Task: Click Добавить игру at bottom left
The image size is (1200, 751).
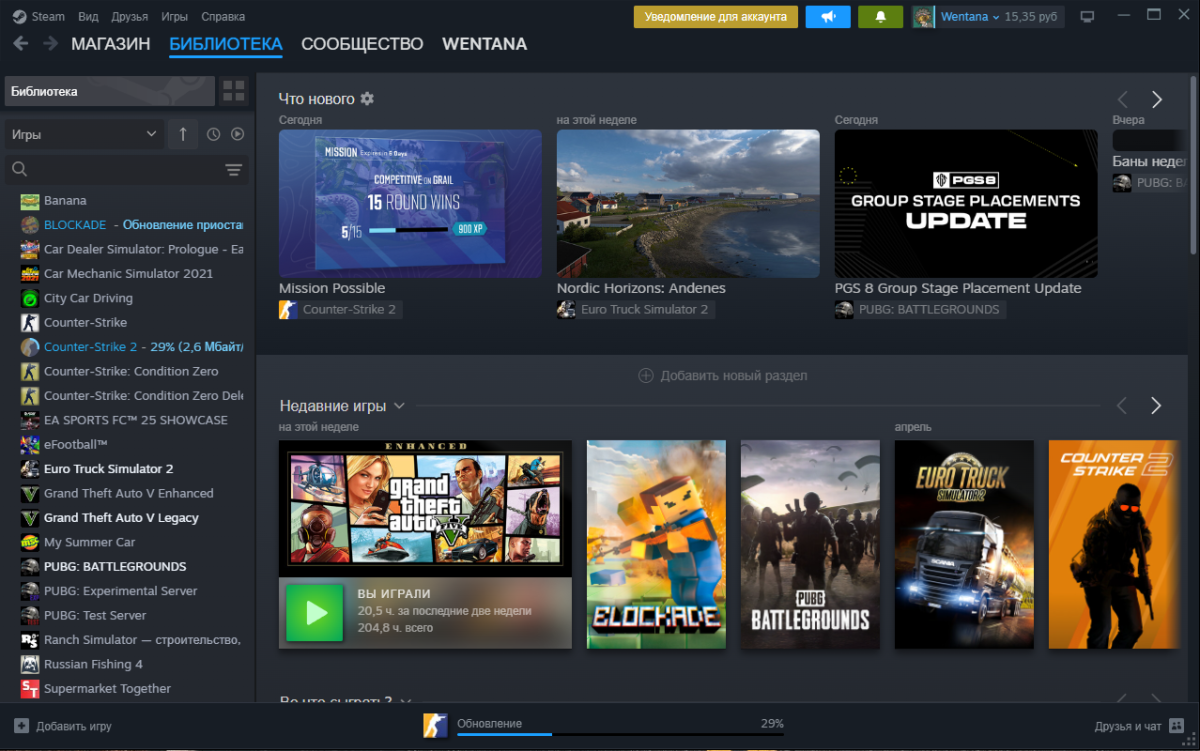Action: pyautogui.click(x=63, y=727)
